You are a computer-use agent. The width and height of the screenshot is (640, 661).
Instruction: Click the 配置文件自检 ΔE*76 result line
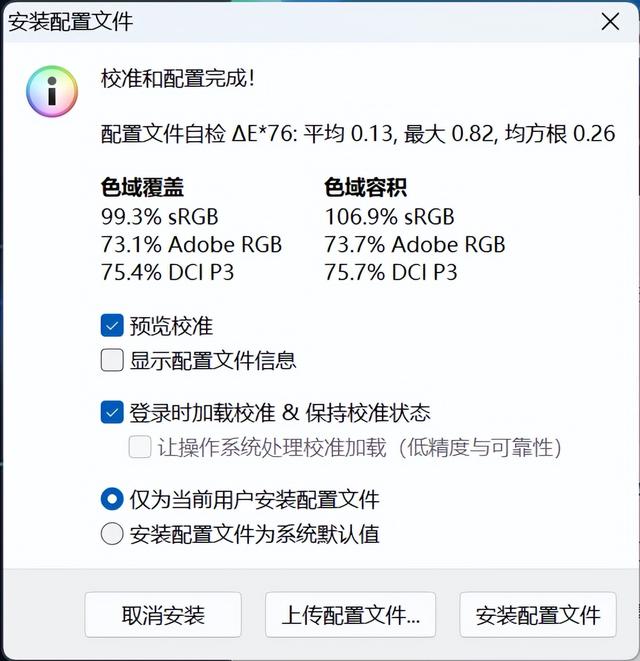click(x=358, y=133)
